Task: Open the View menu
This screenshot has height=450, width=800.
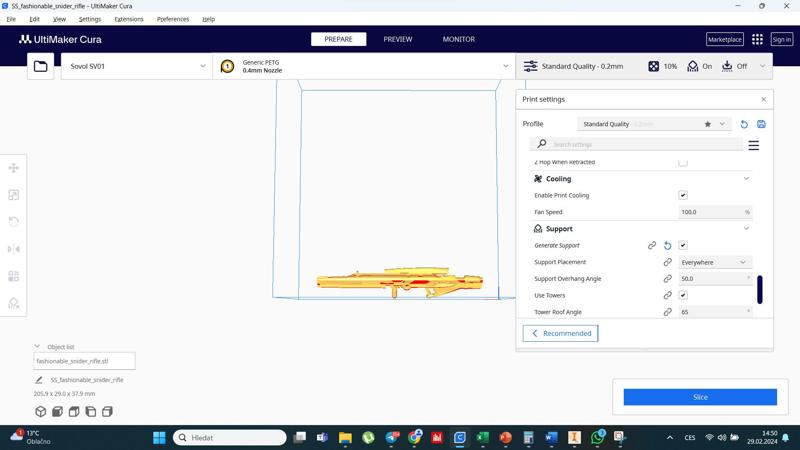Action: [59, 19]
